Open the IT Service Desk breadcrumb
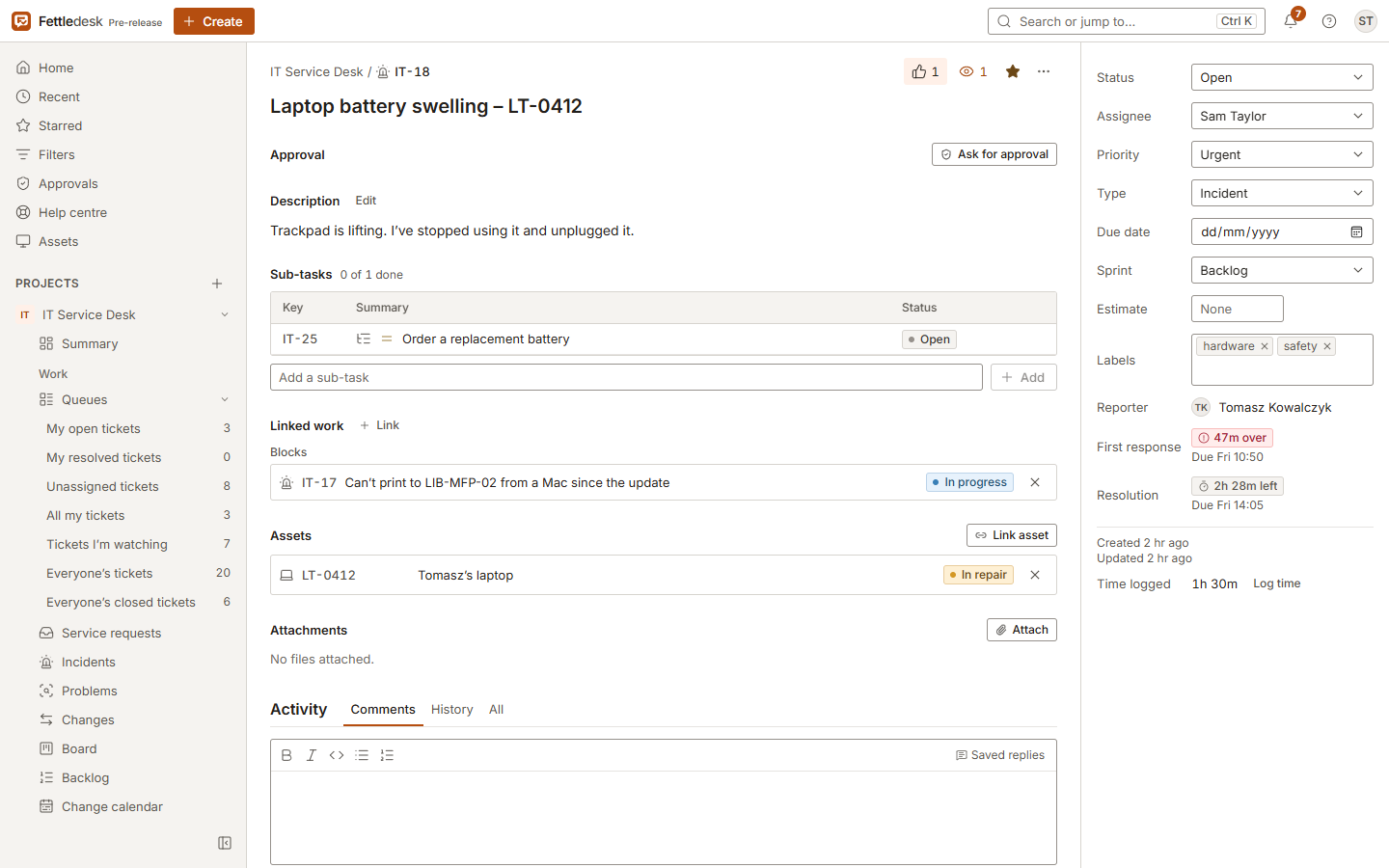Viewport: 1389px width, 868px height. coord(316,71)
